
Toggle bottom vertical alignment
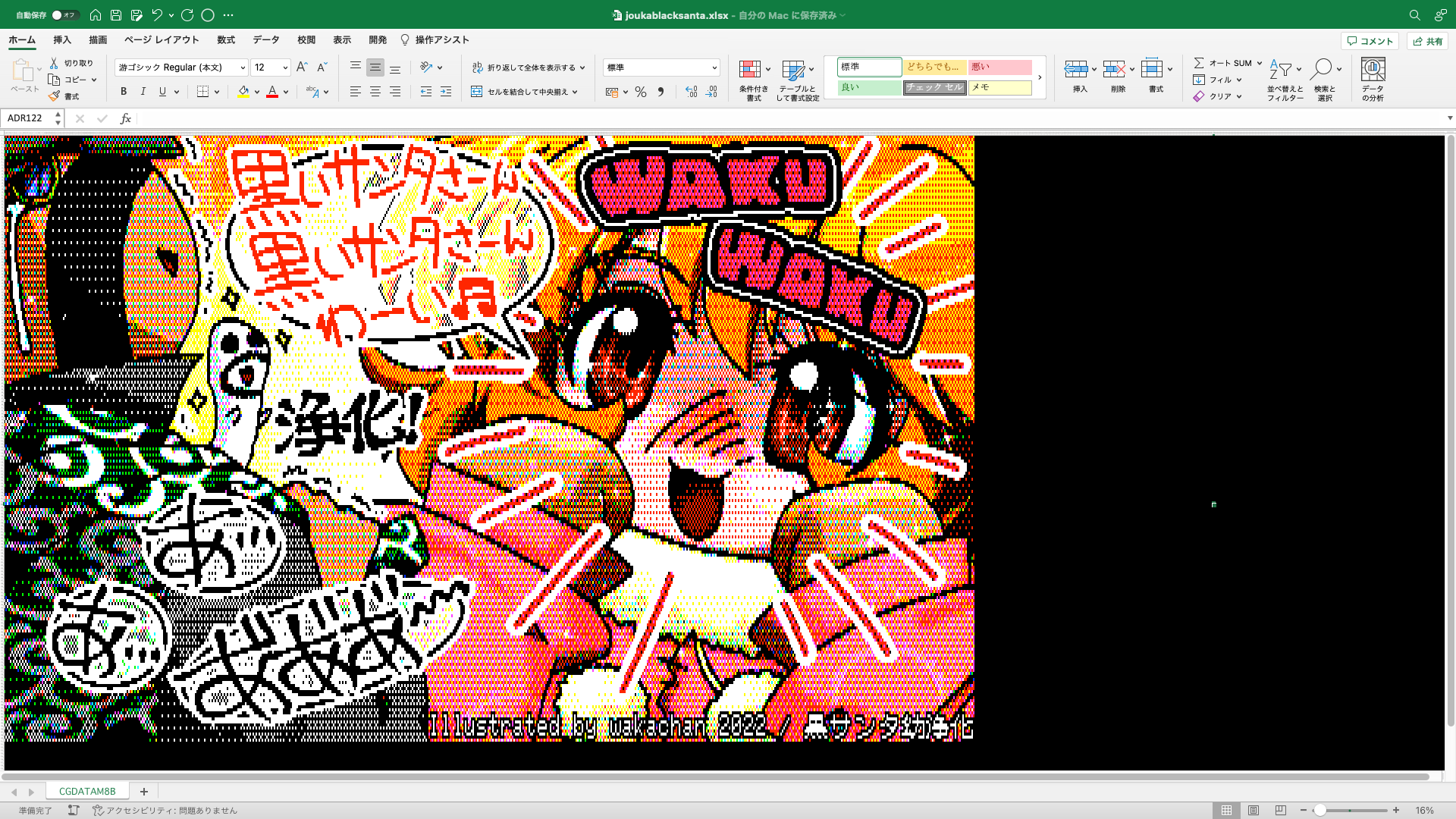[395, 67]
